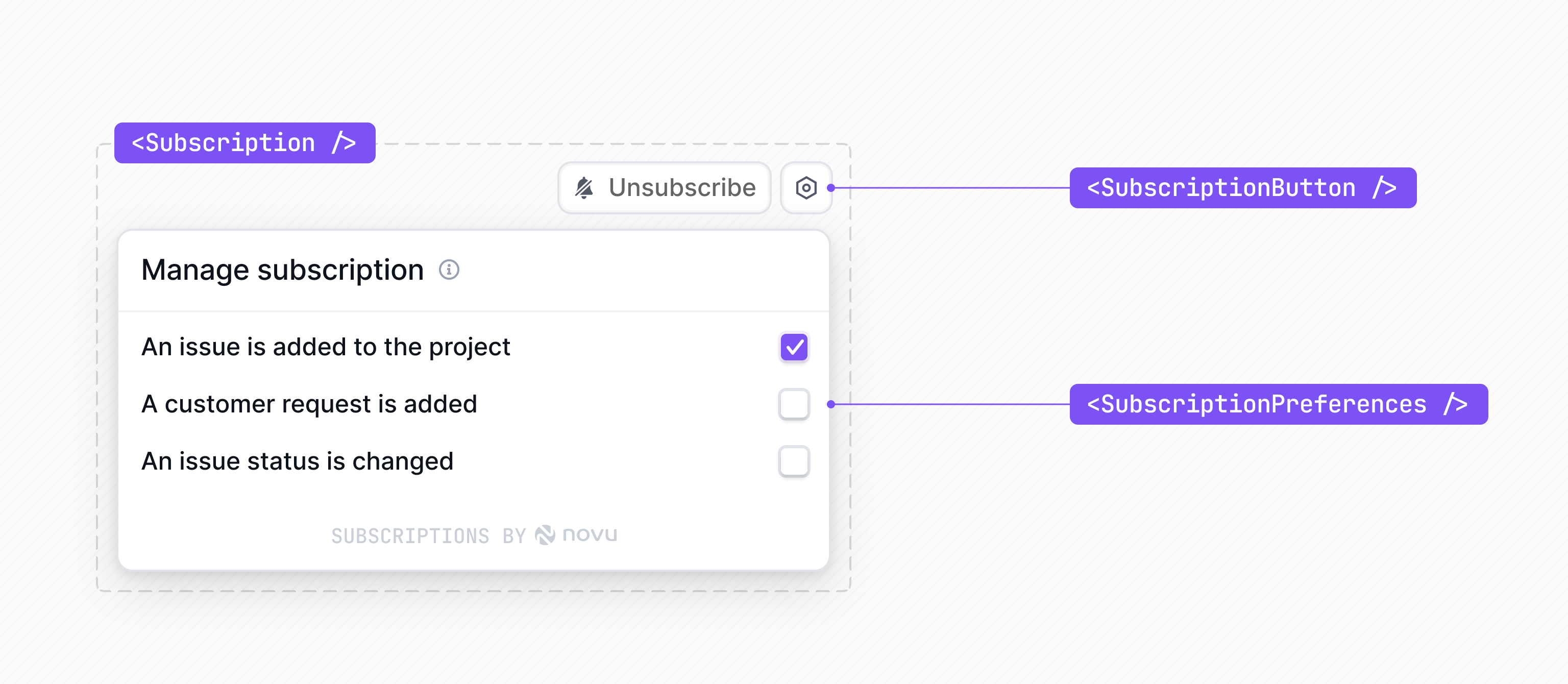Click the muted bell icon on Unsubscribe button
This screenshot has width=1568, height=684.
[585, 188]
